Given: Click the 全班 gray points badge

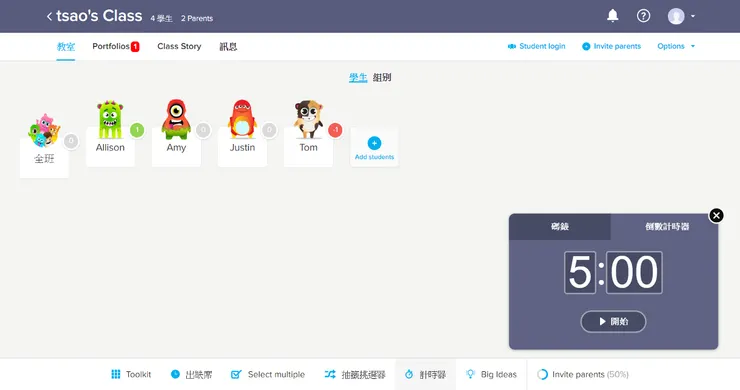Looking at the screenshot, I should (71, 141).
